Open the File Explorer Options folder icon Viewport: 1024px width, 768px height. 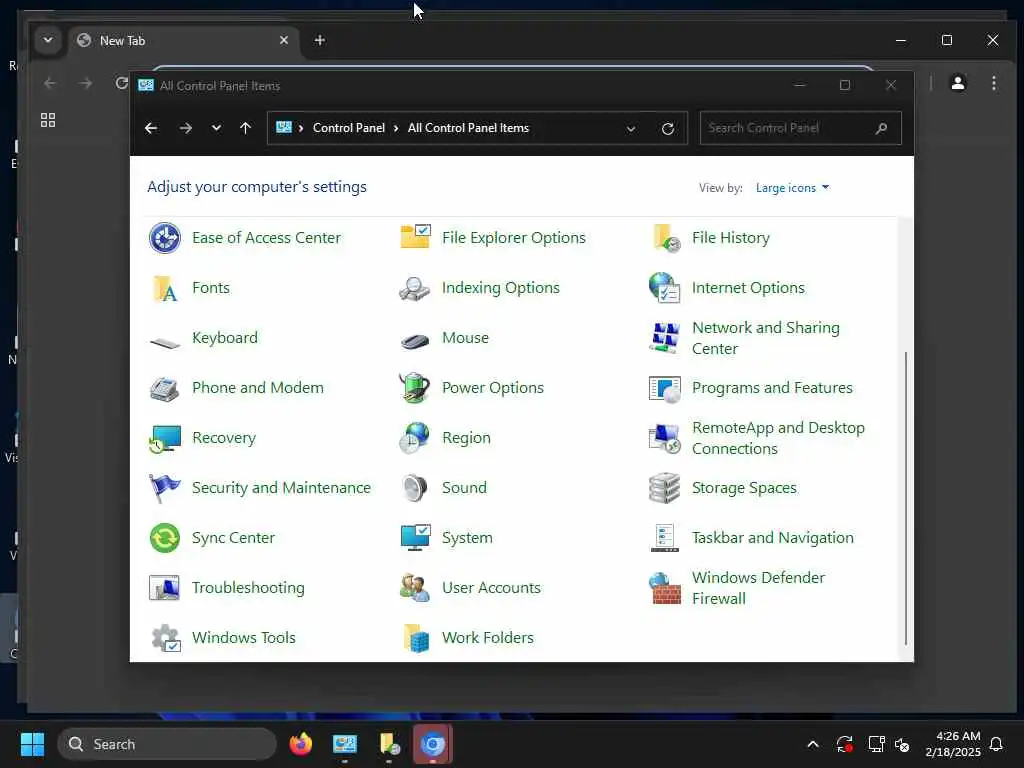pyautogui.click(x=415, y=238)
